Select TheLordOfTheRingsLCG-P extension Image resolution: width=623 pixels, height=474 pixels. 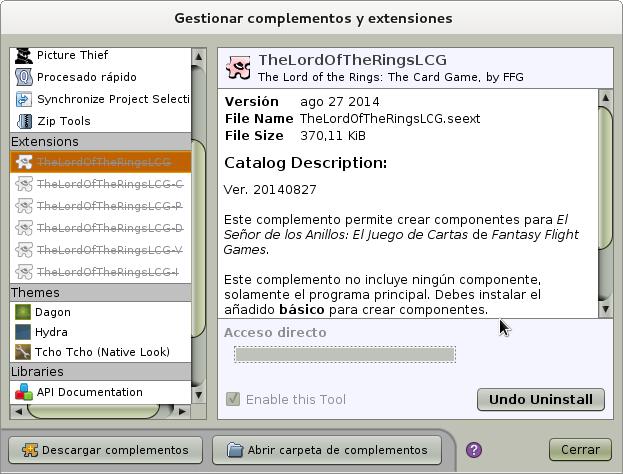(101, 206)
